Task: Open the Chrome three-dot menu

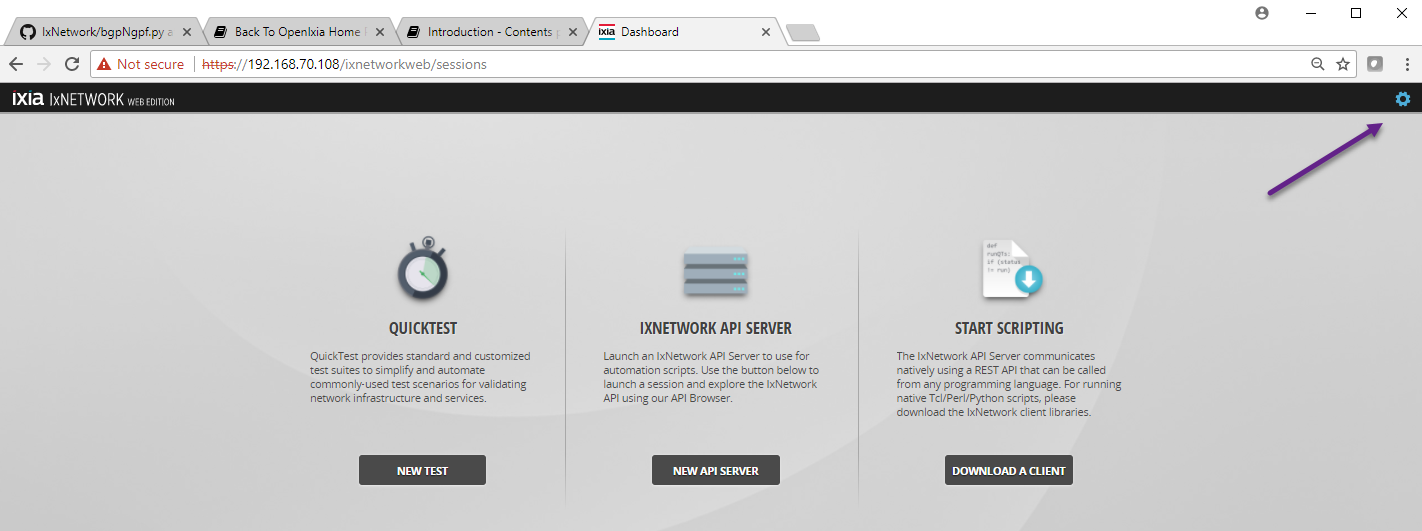Action: (x=1406, y=64)
